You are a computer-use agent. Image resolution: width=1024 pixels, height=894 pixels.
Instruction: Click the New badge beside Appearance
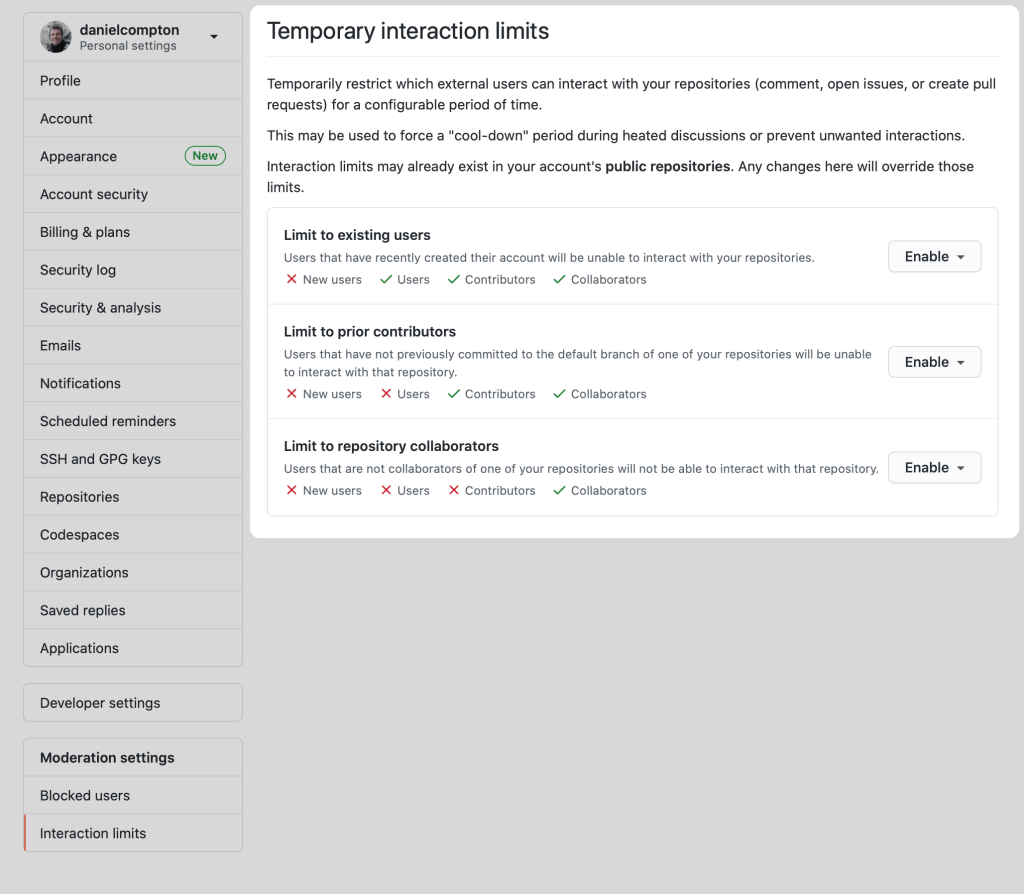(205, 156)
